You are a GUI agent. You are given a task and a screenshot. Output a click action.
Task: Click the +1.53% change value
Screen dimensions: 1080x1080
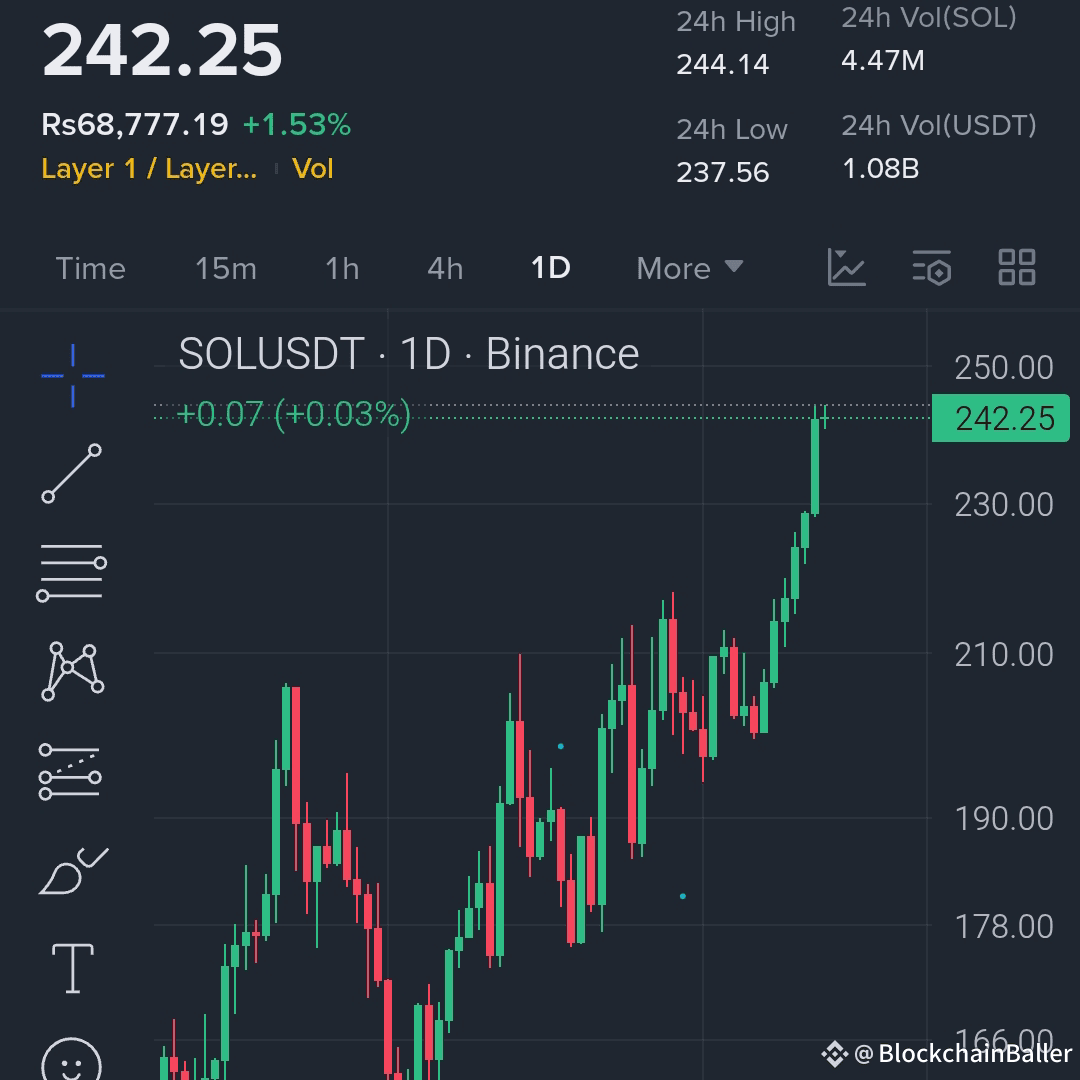click(x=297, y=125)
